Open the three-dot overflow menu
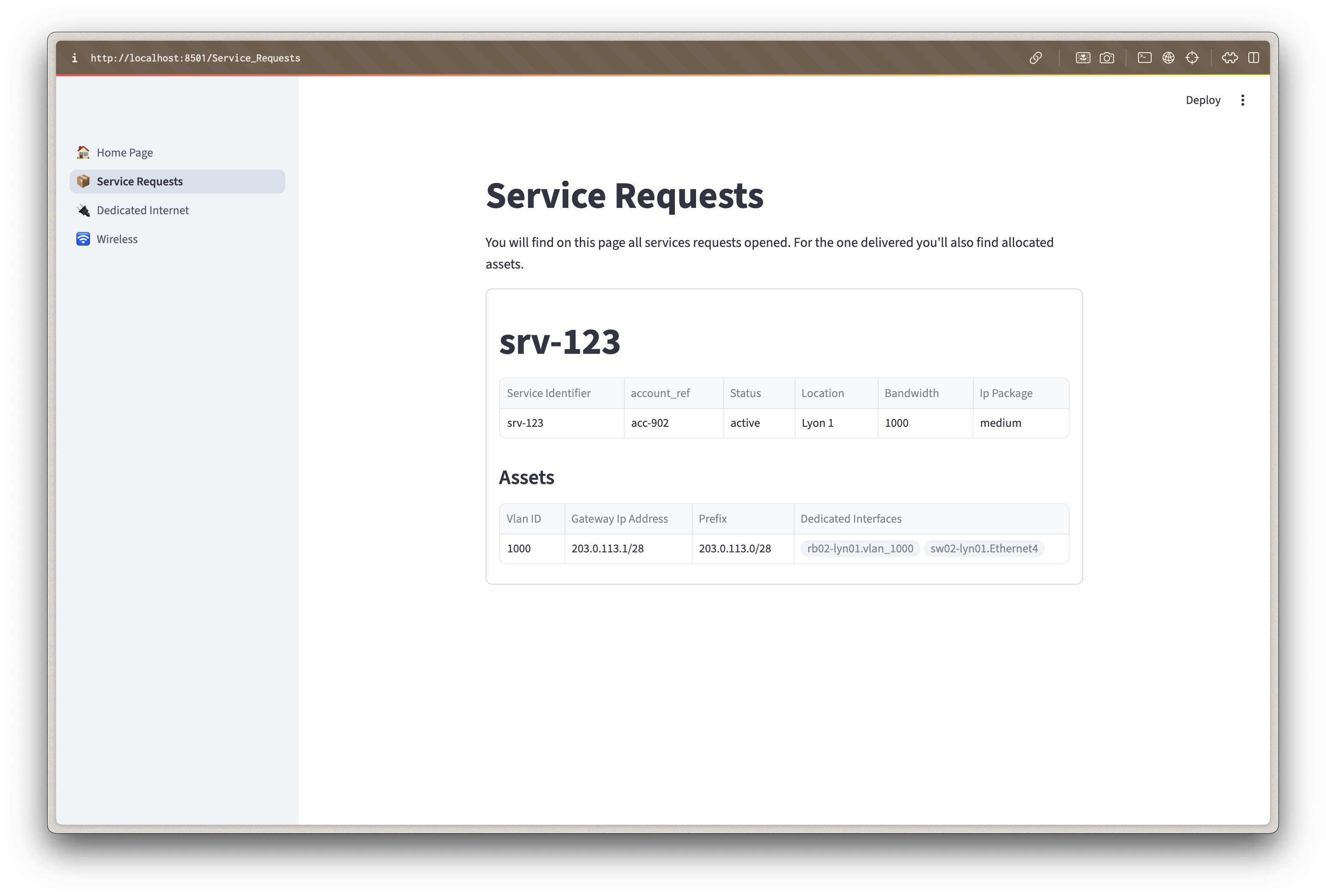The width and height of the screenshot is (1326, 896). coord(1243,100)
